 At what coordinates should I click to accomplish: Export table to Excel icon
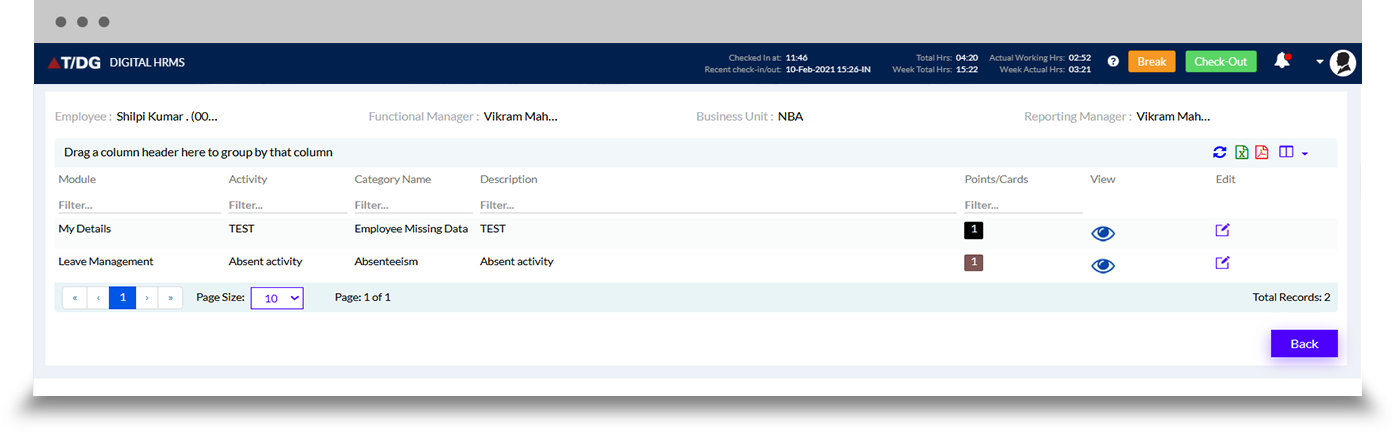point(1241,152)
